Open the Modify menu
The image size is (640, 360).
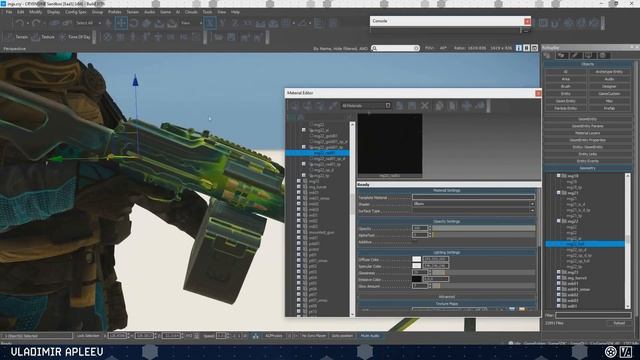pyautogui.click(x=36, y=12)
